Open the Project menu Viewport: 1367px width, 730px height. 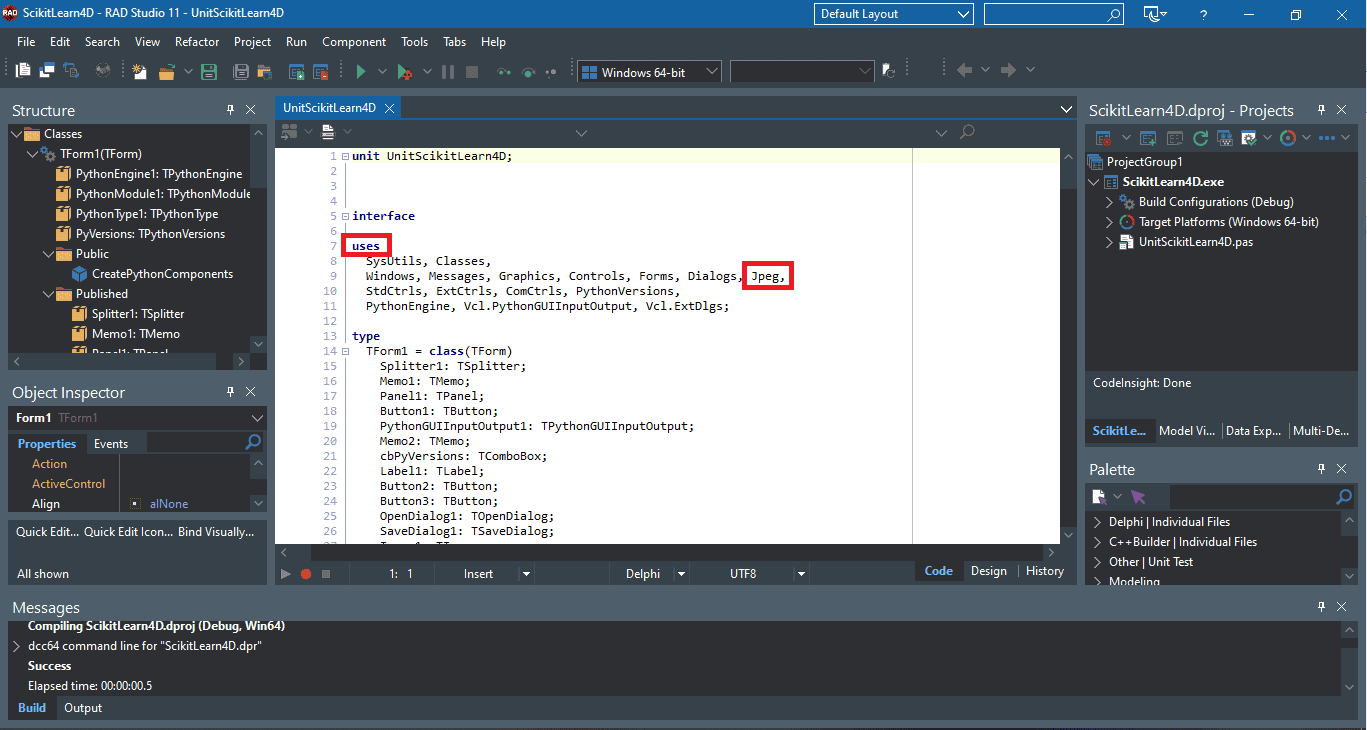coord(252,42)
